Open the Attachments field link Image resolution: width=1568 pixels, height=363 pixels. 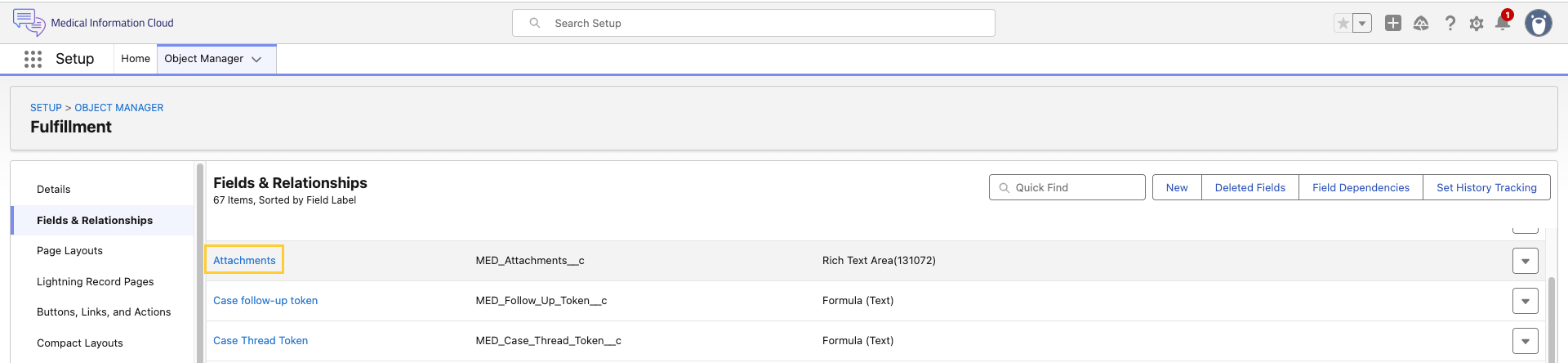(x=244, y=260)
